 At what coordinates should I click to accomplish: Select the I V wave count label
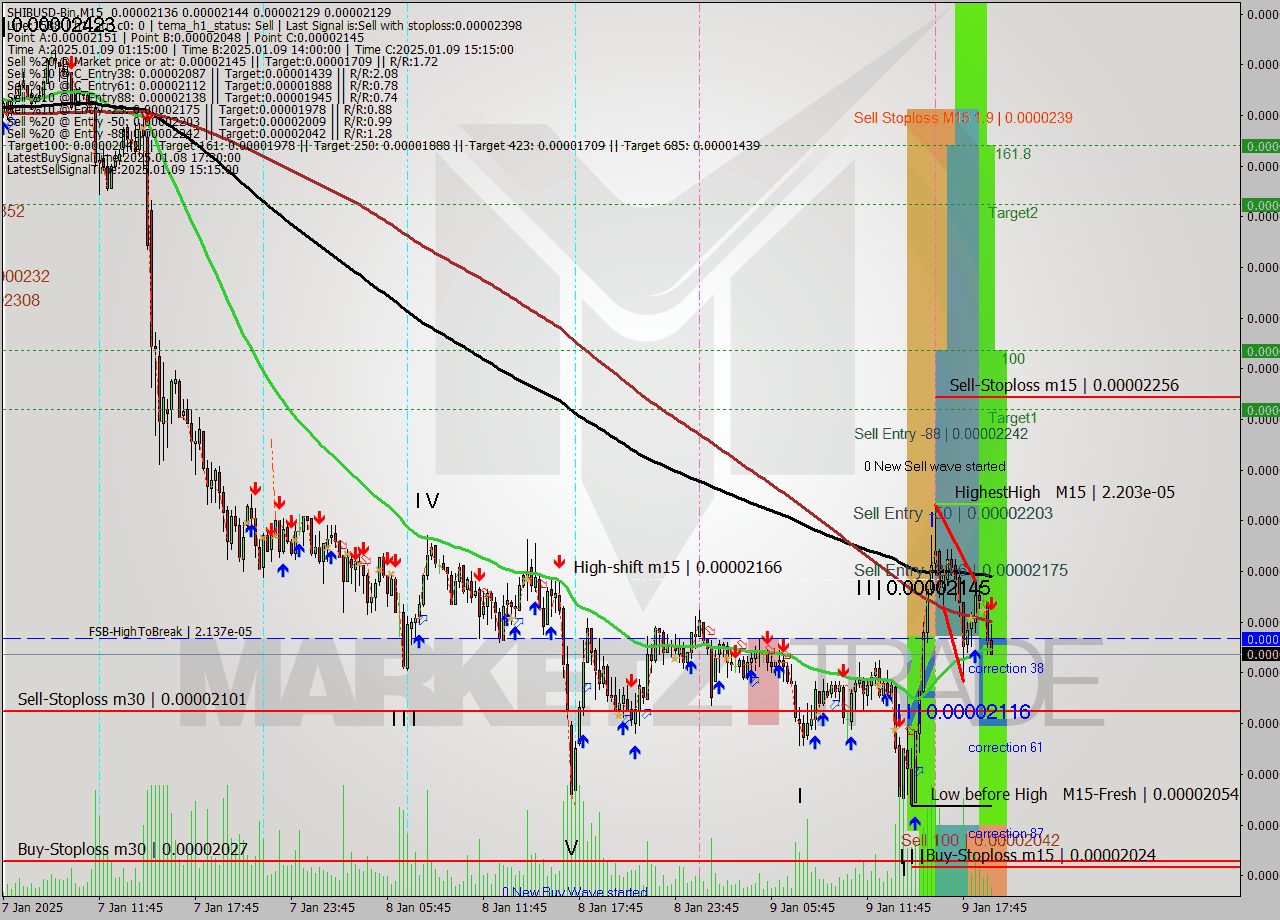pos(428,501)
